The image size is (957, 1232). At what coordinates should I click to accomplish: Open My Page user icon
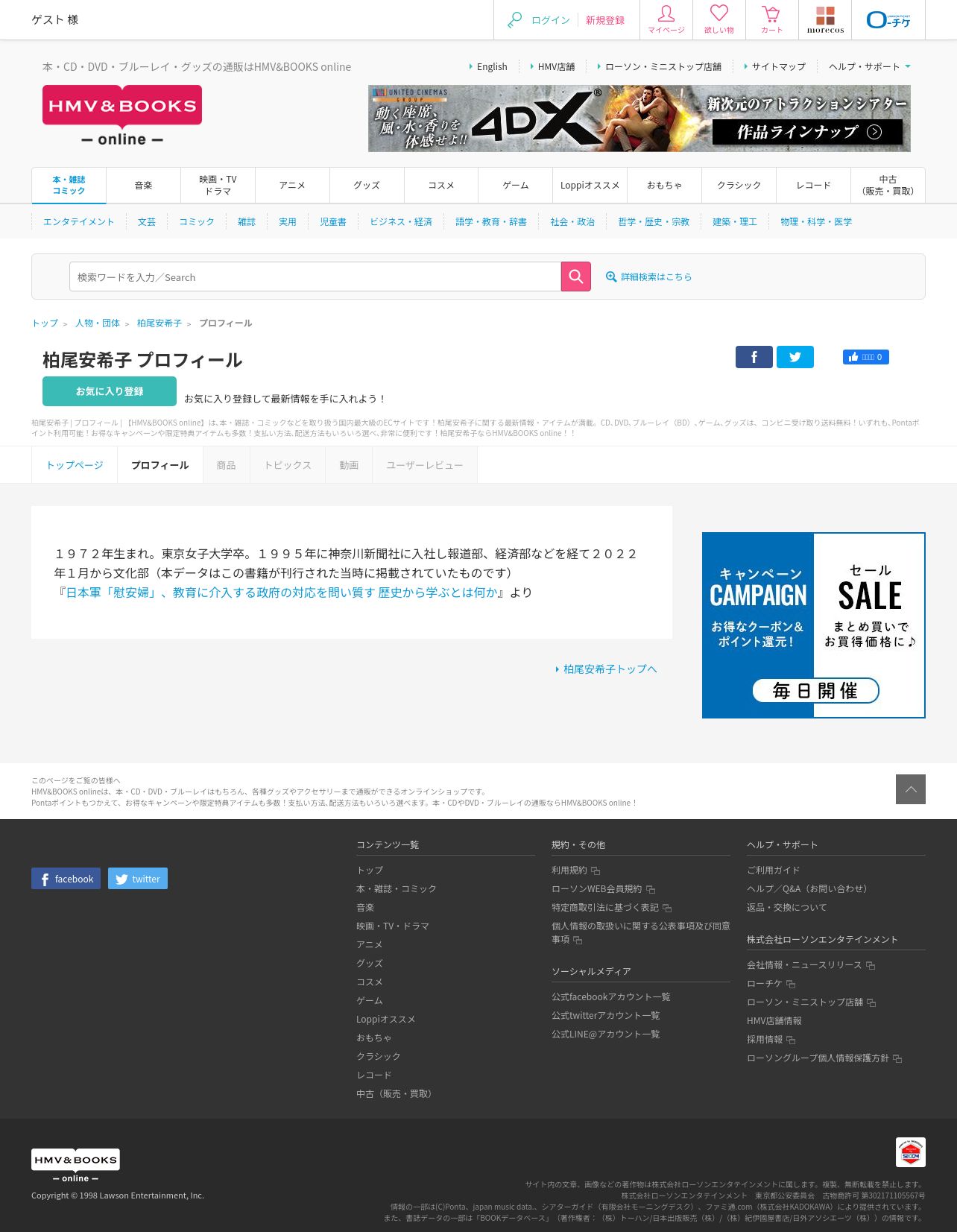pos(666,19)
